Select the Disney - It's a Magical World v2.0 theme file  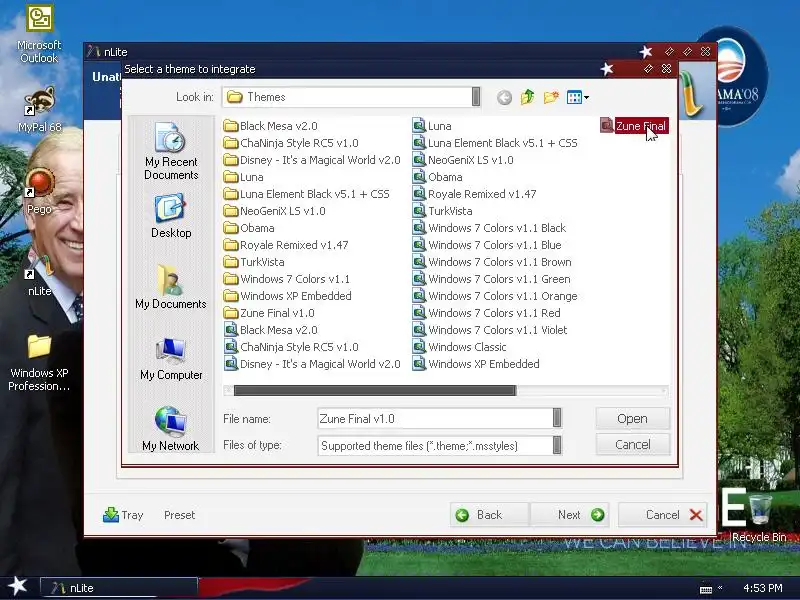(x=312, y=364)
